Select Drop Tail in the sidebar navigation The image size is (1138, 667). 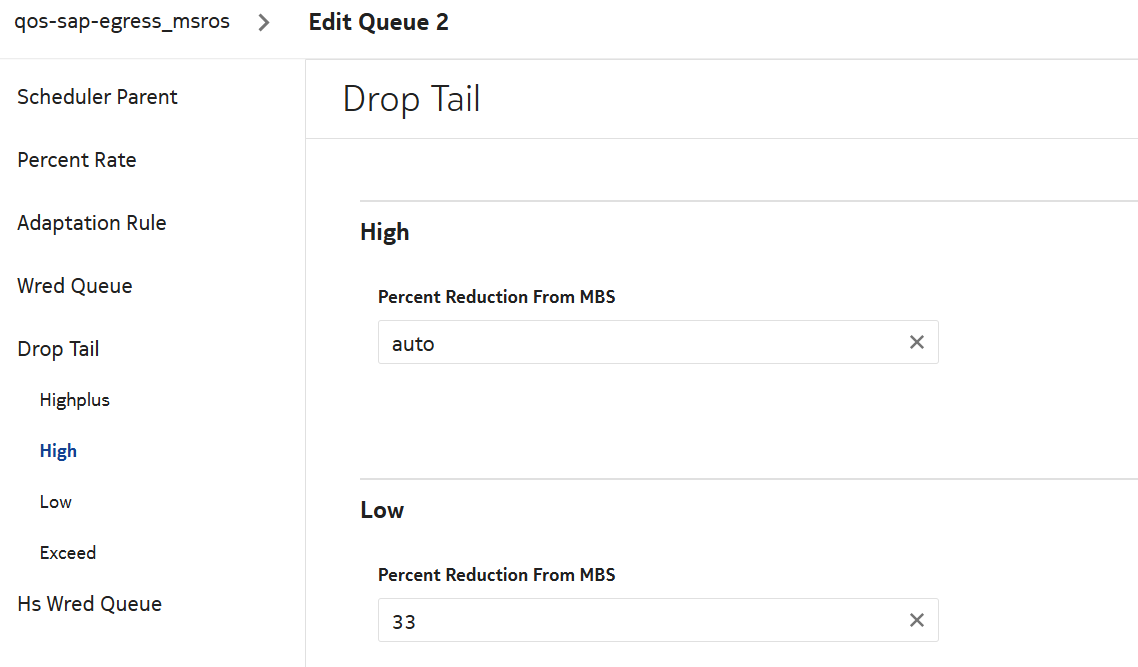58,349
